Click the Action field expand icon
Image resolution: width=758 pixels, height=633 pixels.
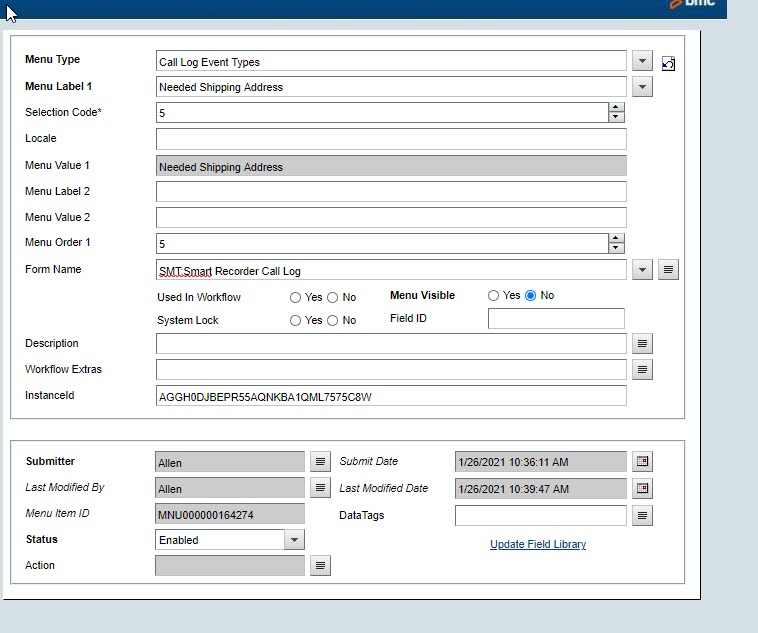coord(319,566)
